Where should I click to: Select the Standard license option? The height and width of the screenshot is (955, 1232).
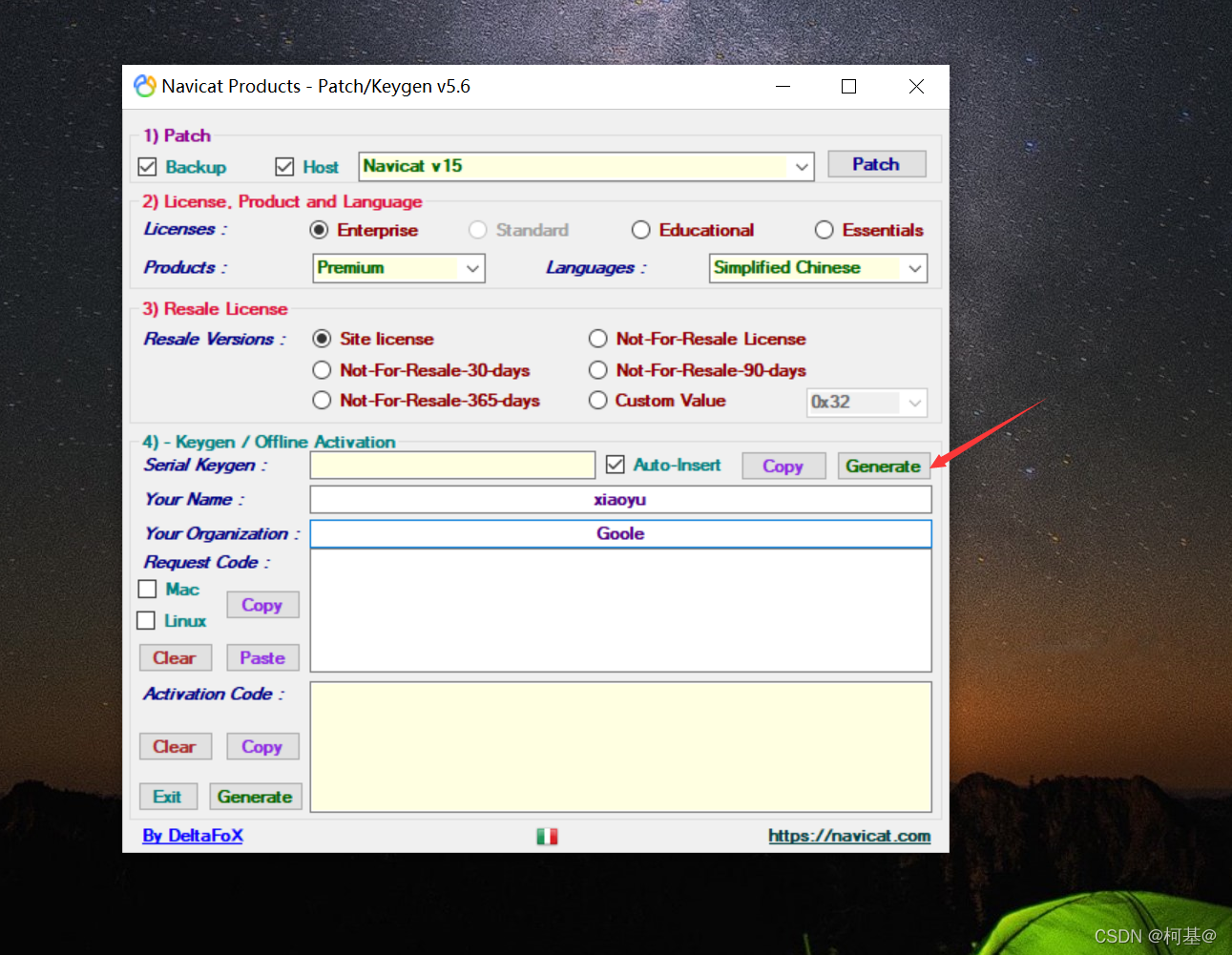click(478, 230)
